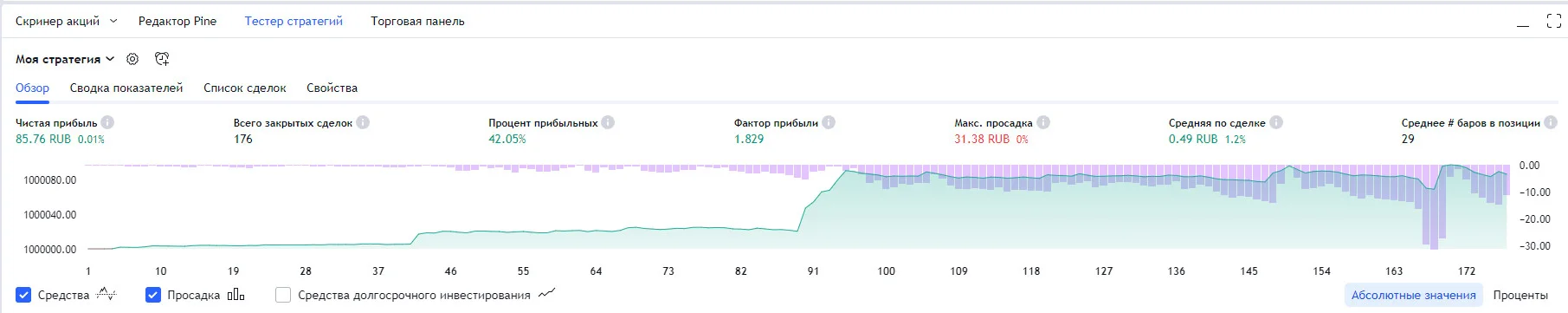Open the Список сделок tab

[x=245, y=88]
